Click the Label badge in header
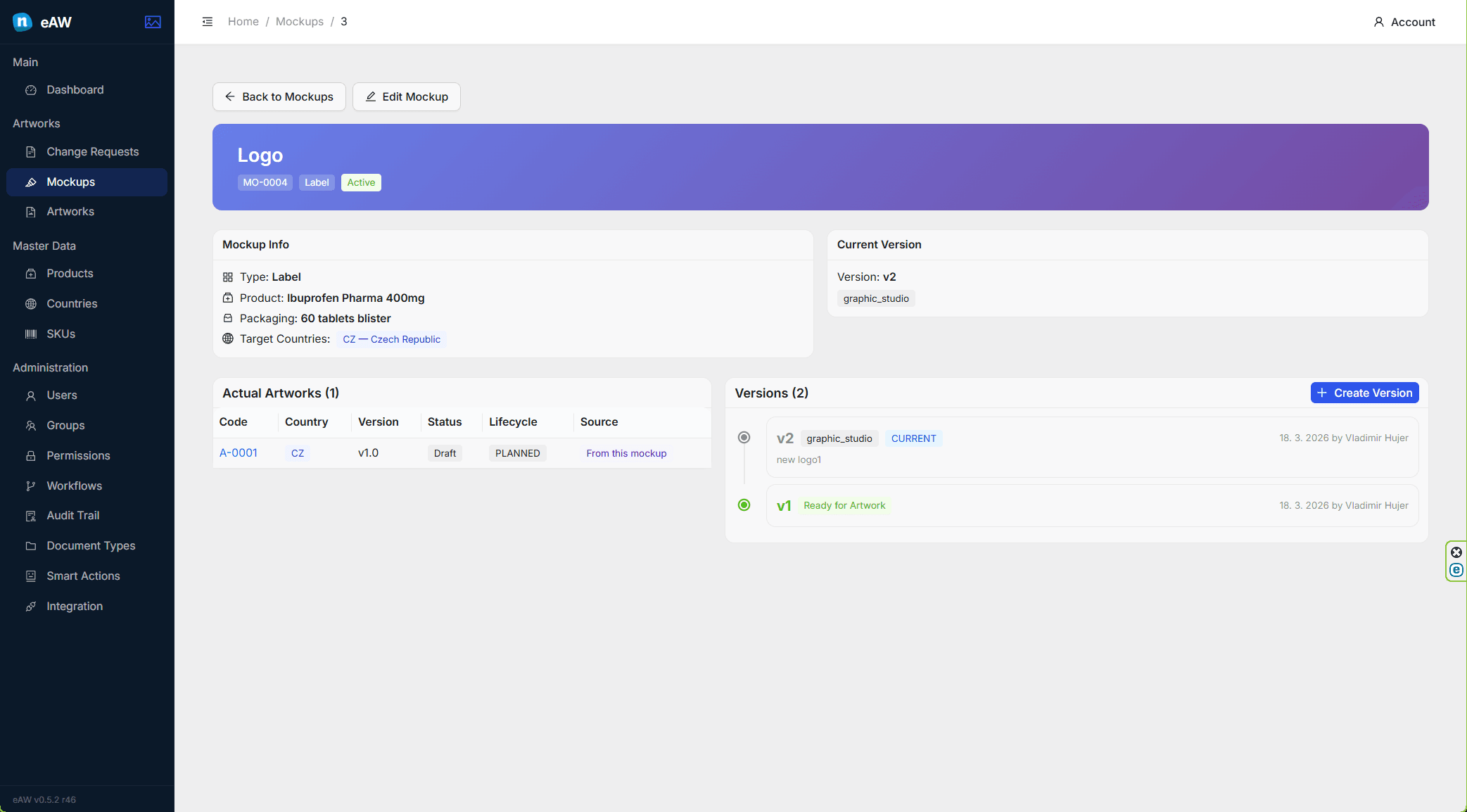The width and height of the screenshot is (1467, 812). click(317, 182)
